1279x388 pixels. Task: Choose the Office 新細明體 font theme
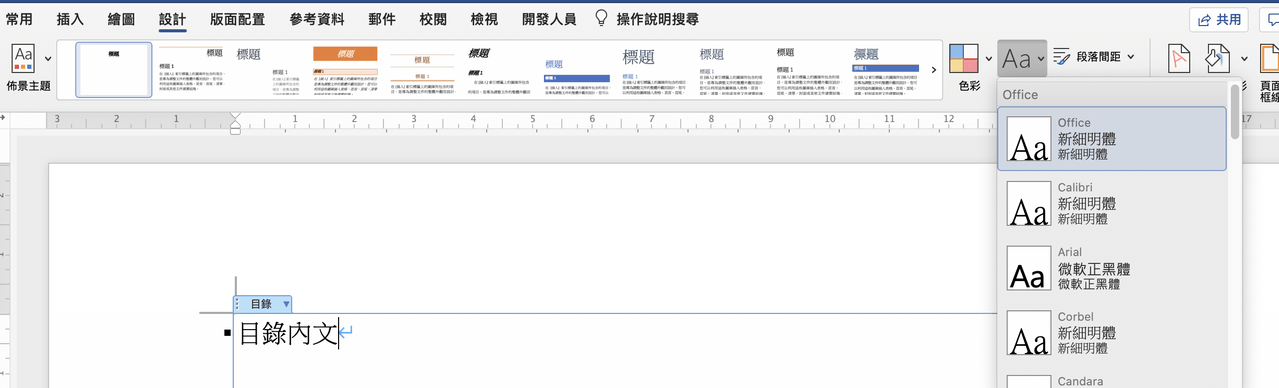click(1112, 138)
